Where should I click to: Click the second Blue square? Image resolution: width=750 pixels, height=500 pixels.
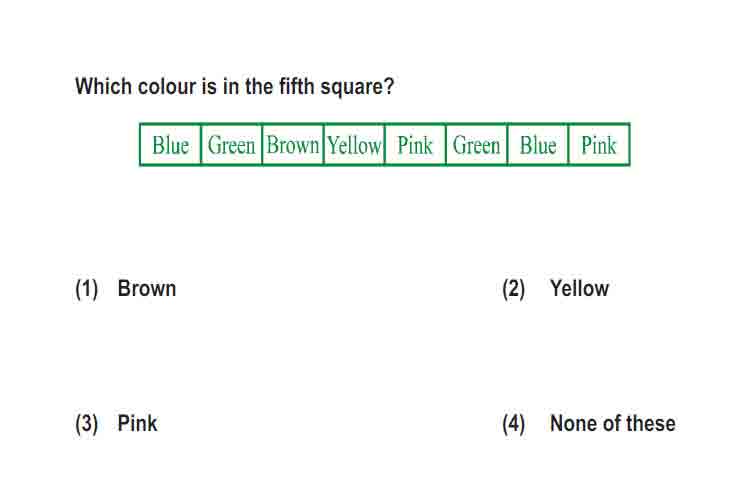[x=538, y=144]
